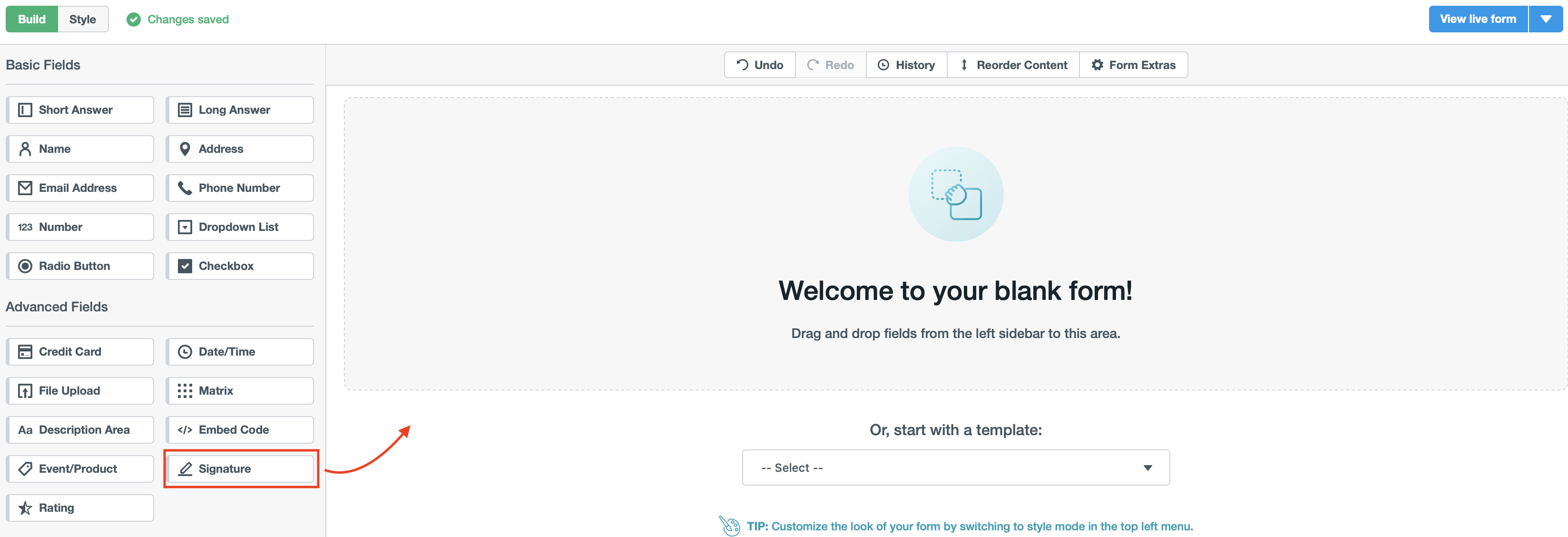
Task: Click the Phone Number handset icon
Action: tap(186, 188)
